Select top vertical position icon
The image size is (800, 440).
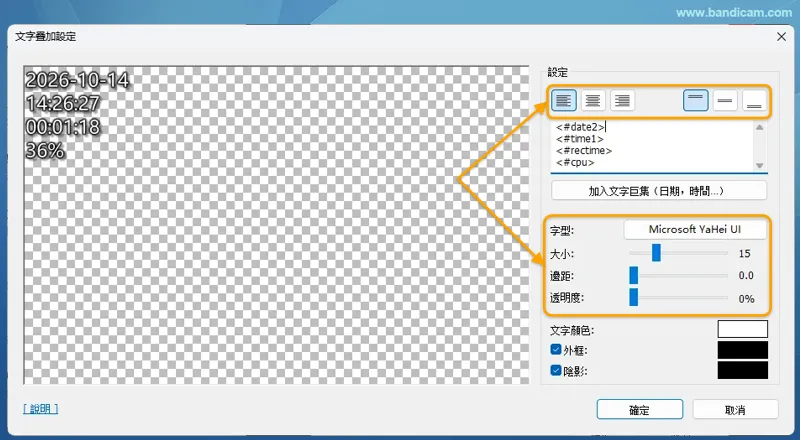[x=696, y=100]
